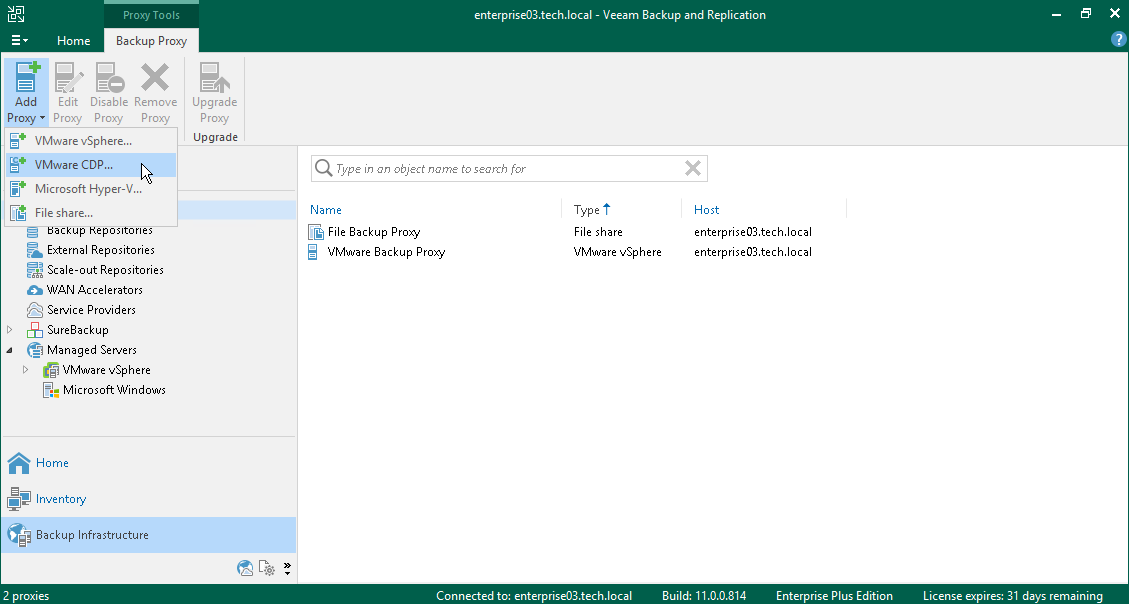Click the External Repositories cloud icon
Screen dimensions: 1129x604
[35, 250]
